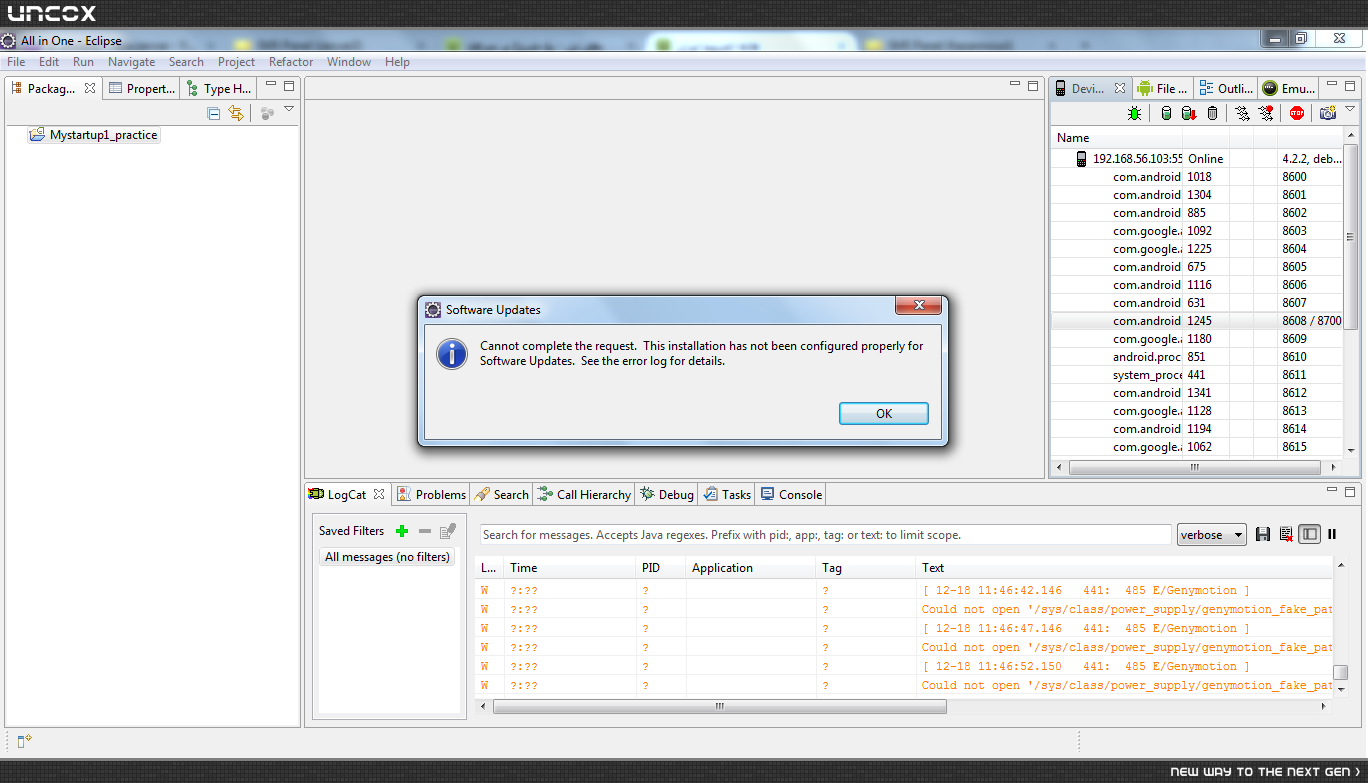Close the LogCat tab
1368x783 pixels.
[x=379, y=494]
